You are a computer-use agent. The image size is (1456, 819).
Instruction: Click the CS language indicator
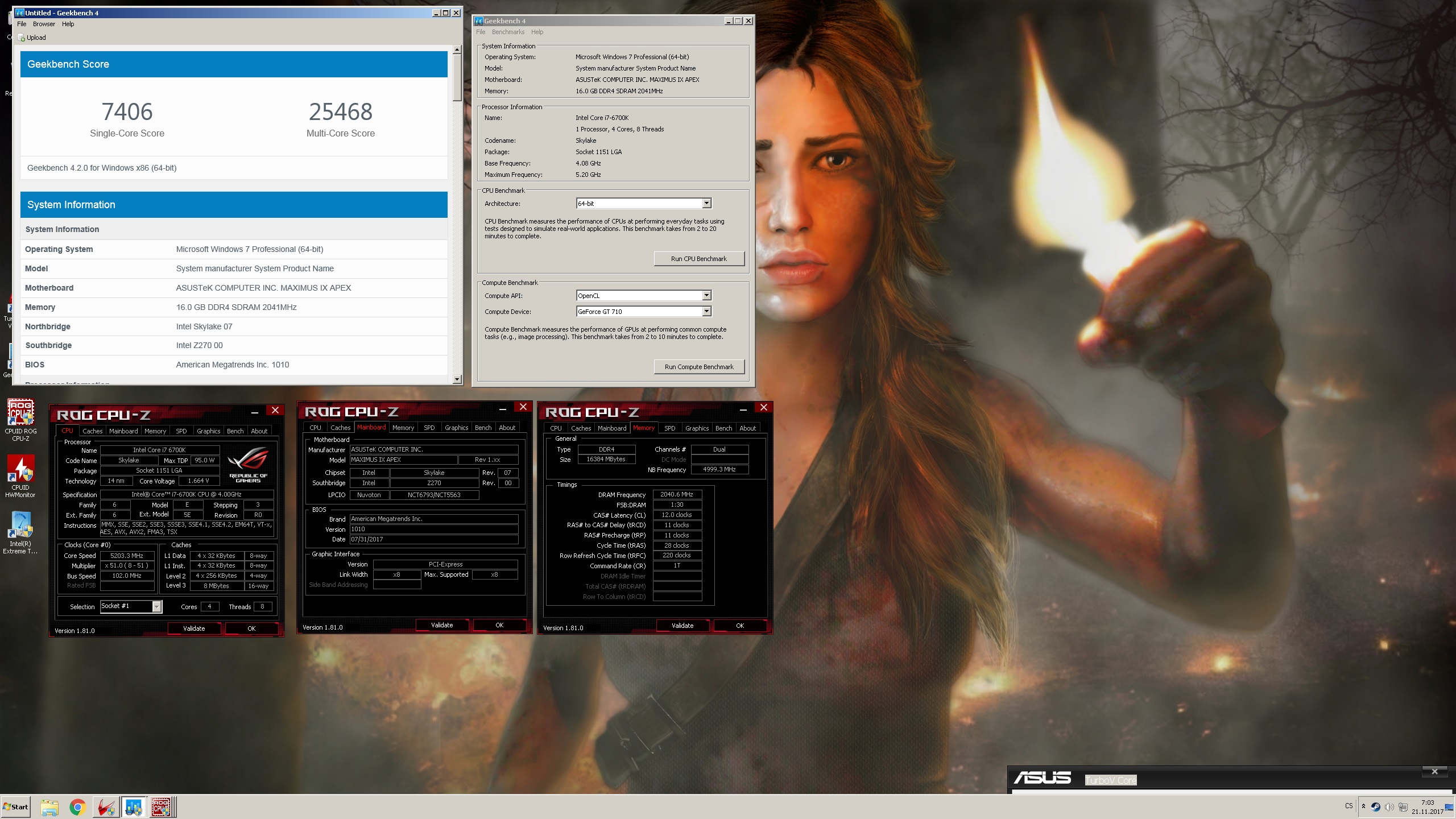tap(1349, 806)
